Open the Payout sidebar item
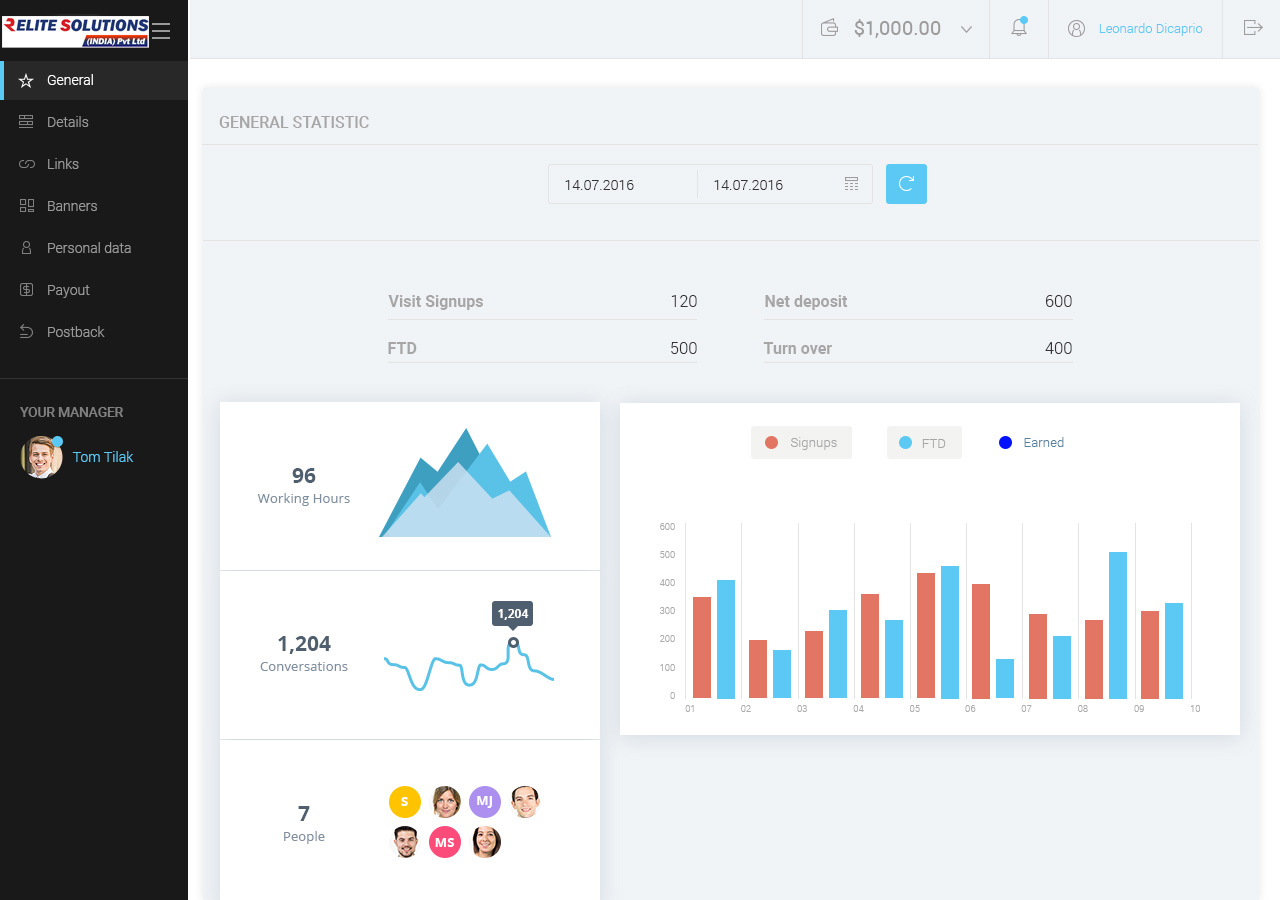 (x=68, y=290)
